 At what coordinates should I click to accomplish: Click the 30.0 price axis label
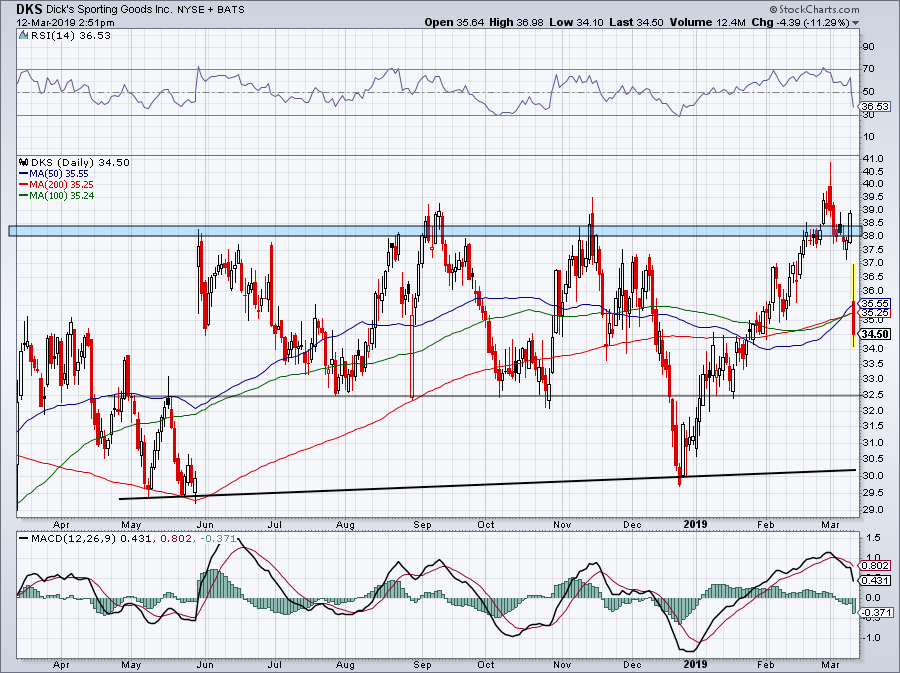tap(872, 476)
